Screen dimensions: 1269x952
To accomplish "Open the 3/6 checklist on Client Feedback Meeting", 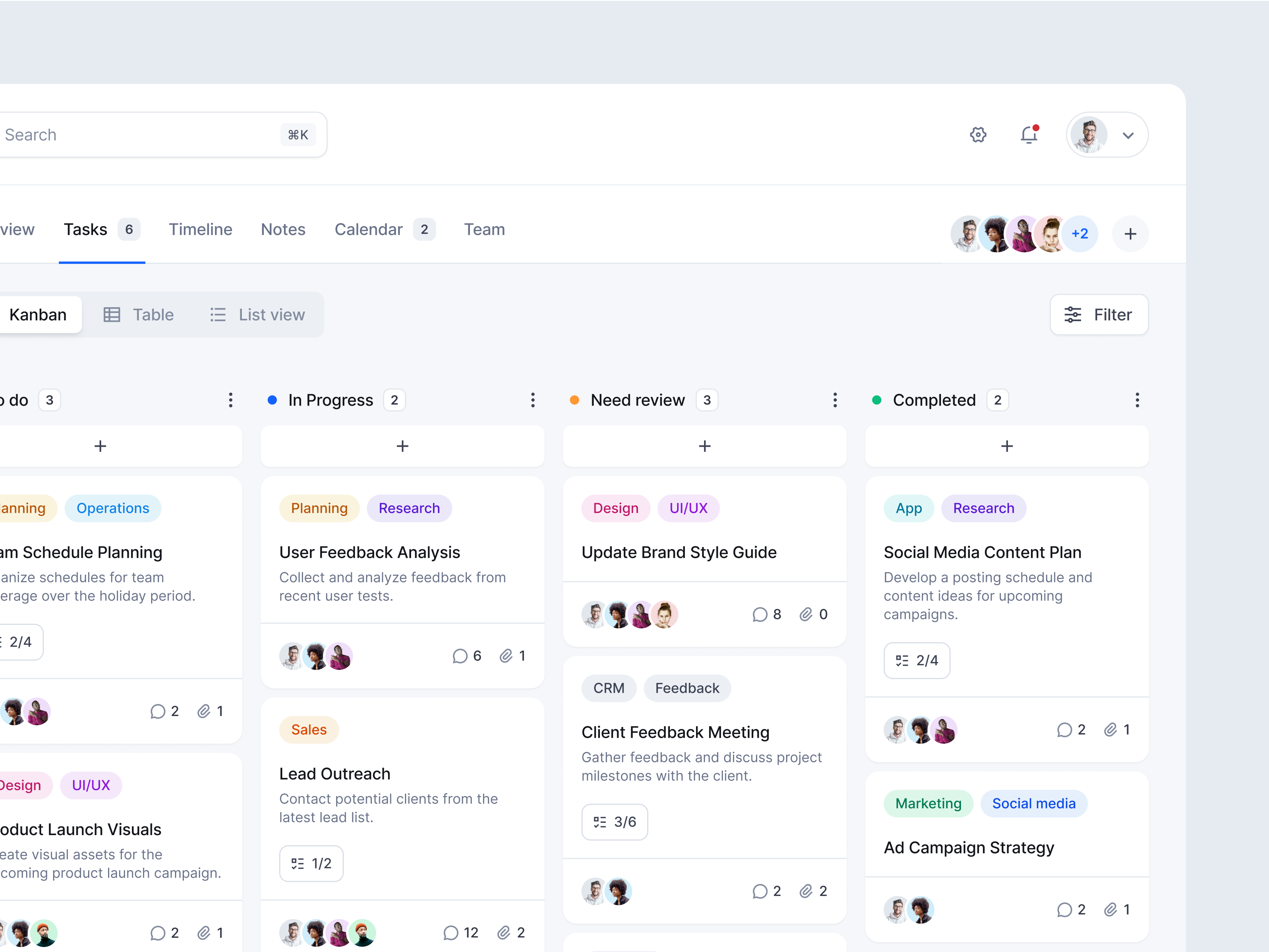I will coord(615,822).
